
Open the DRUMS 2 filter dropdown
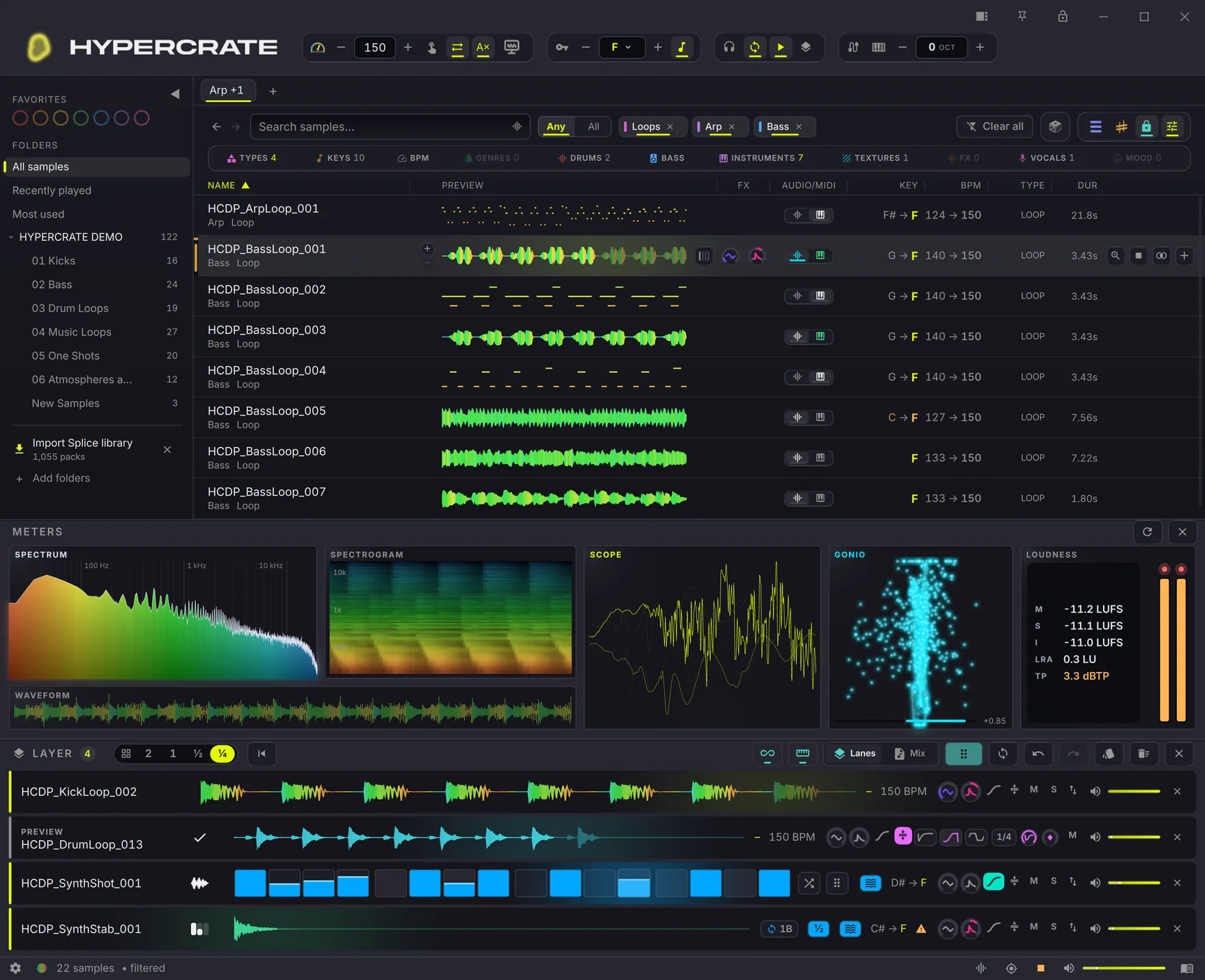point(583,158)
